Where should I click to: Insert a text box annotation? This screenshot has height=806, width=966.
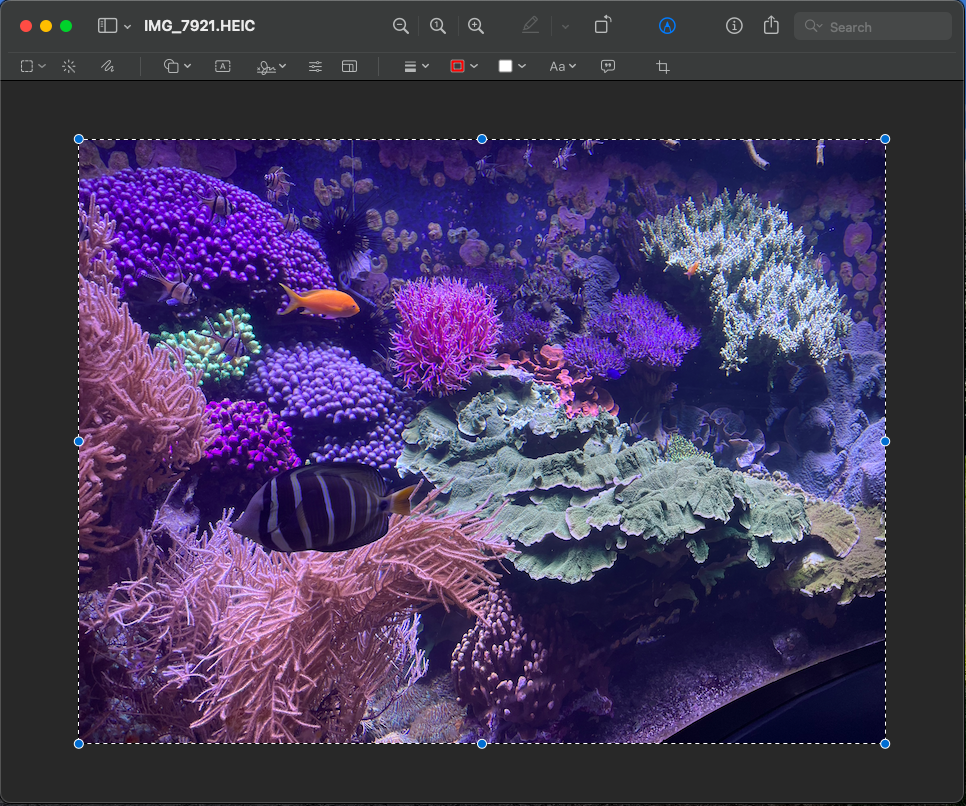(223, 66)
